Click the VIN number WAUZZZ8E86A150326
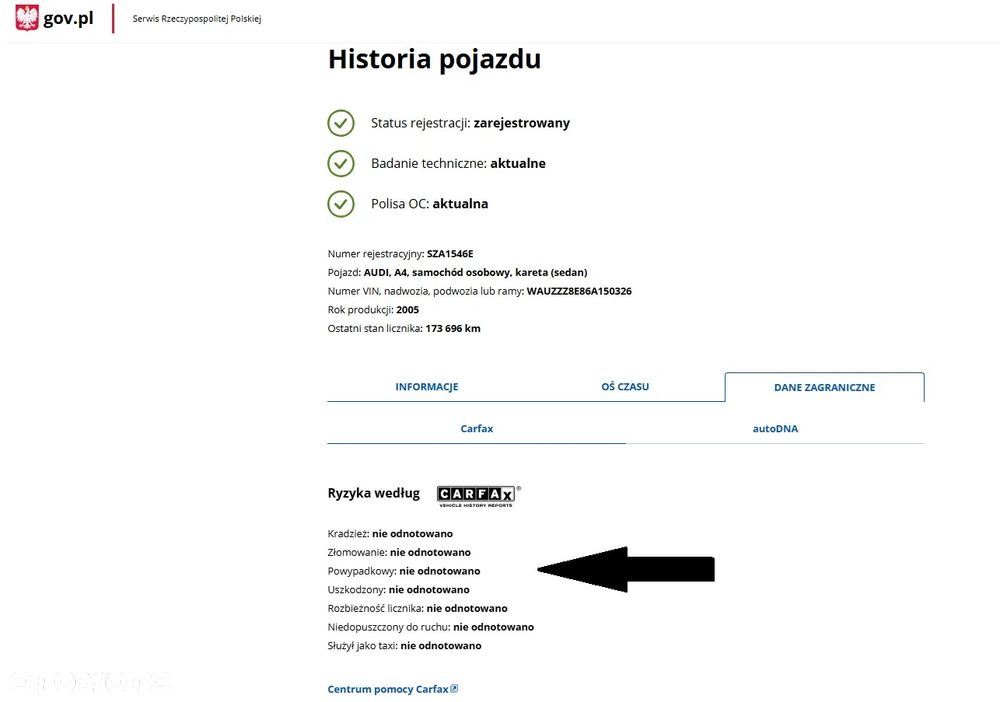 579,291
